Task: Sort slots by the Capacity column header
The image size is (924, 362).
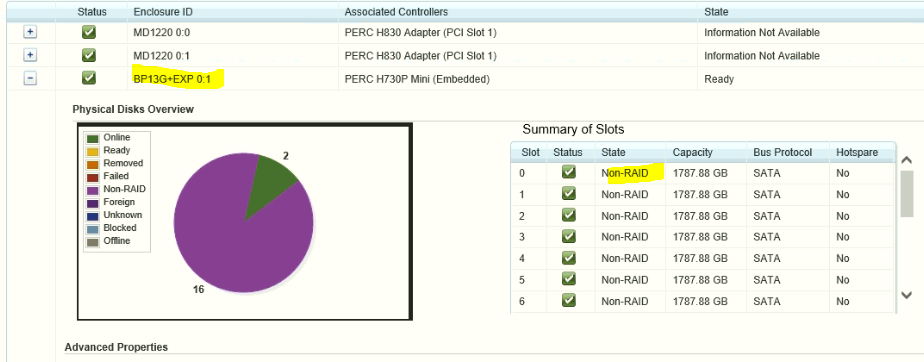Action: (x=692, y=152)
